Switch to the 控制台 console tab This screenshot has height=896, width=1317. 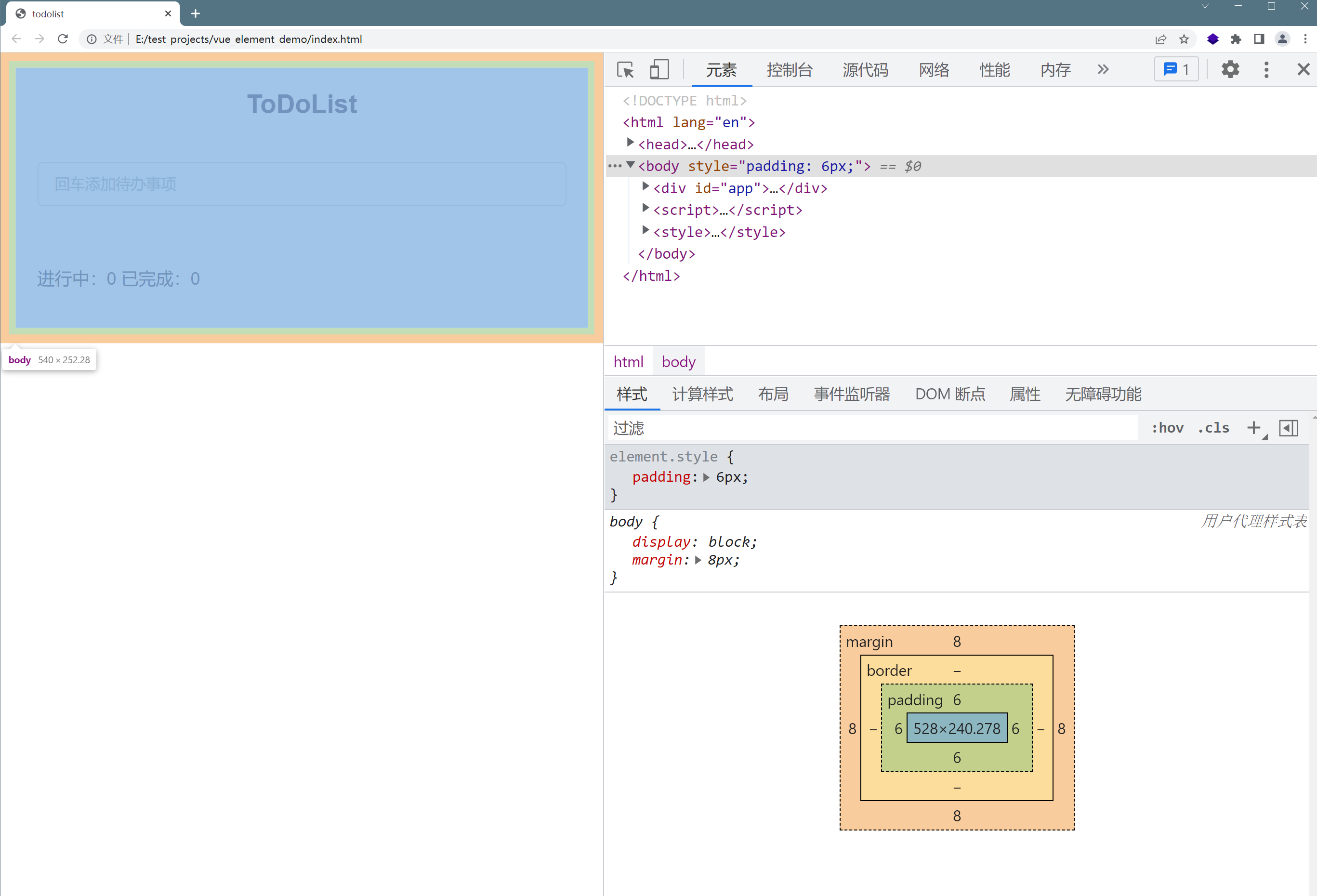coord(790,70)
